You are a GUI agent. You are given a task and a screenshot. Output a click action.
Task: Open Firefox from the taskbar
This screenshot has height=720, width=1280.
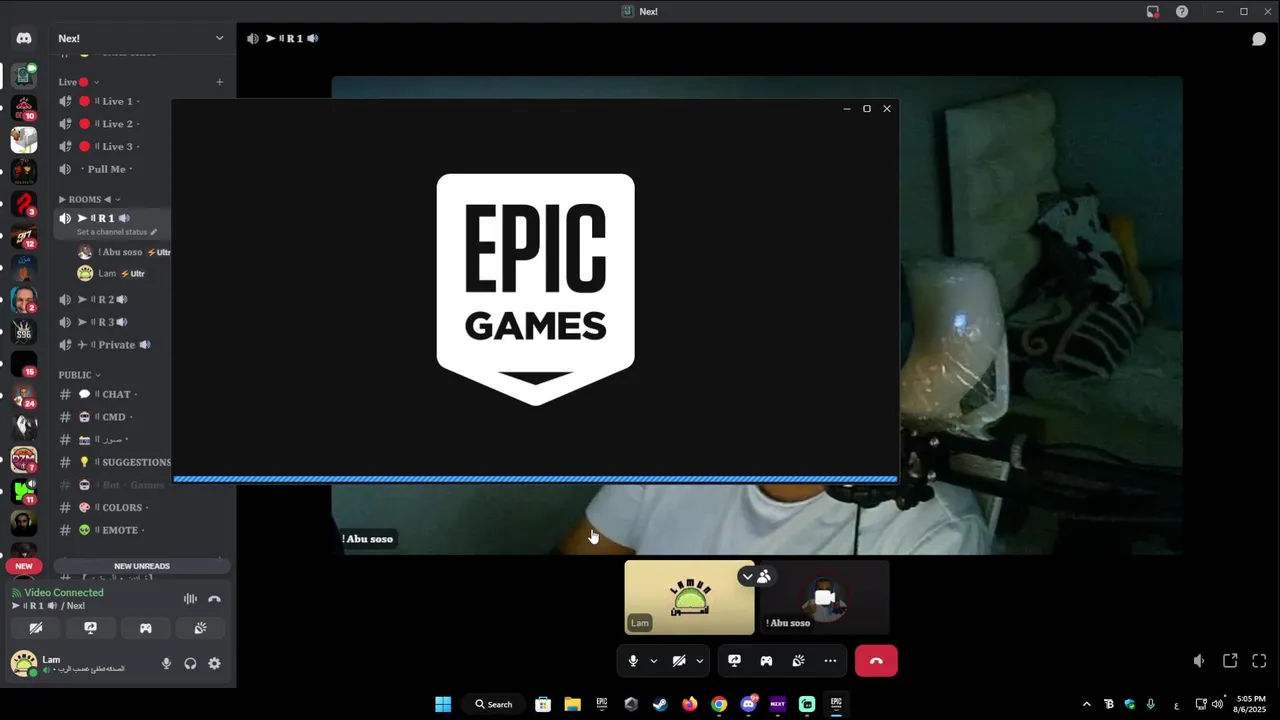tap(689, 704)
